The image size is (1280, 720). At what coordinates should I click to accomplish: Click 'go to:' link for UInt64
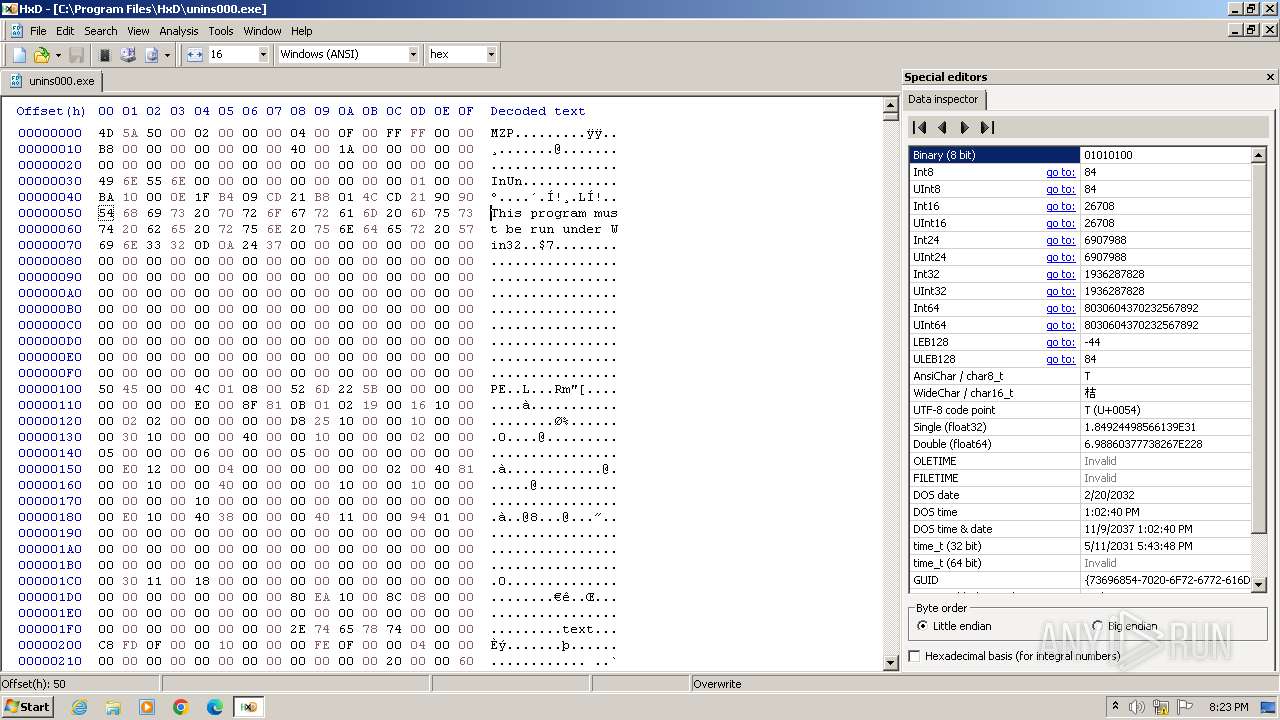pyautogui.click(x=1060, y=325)
